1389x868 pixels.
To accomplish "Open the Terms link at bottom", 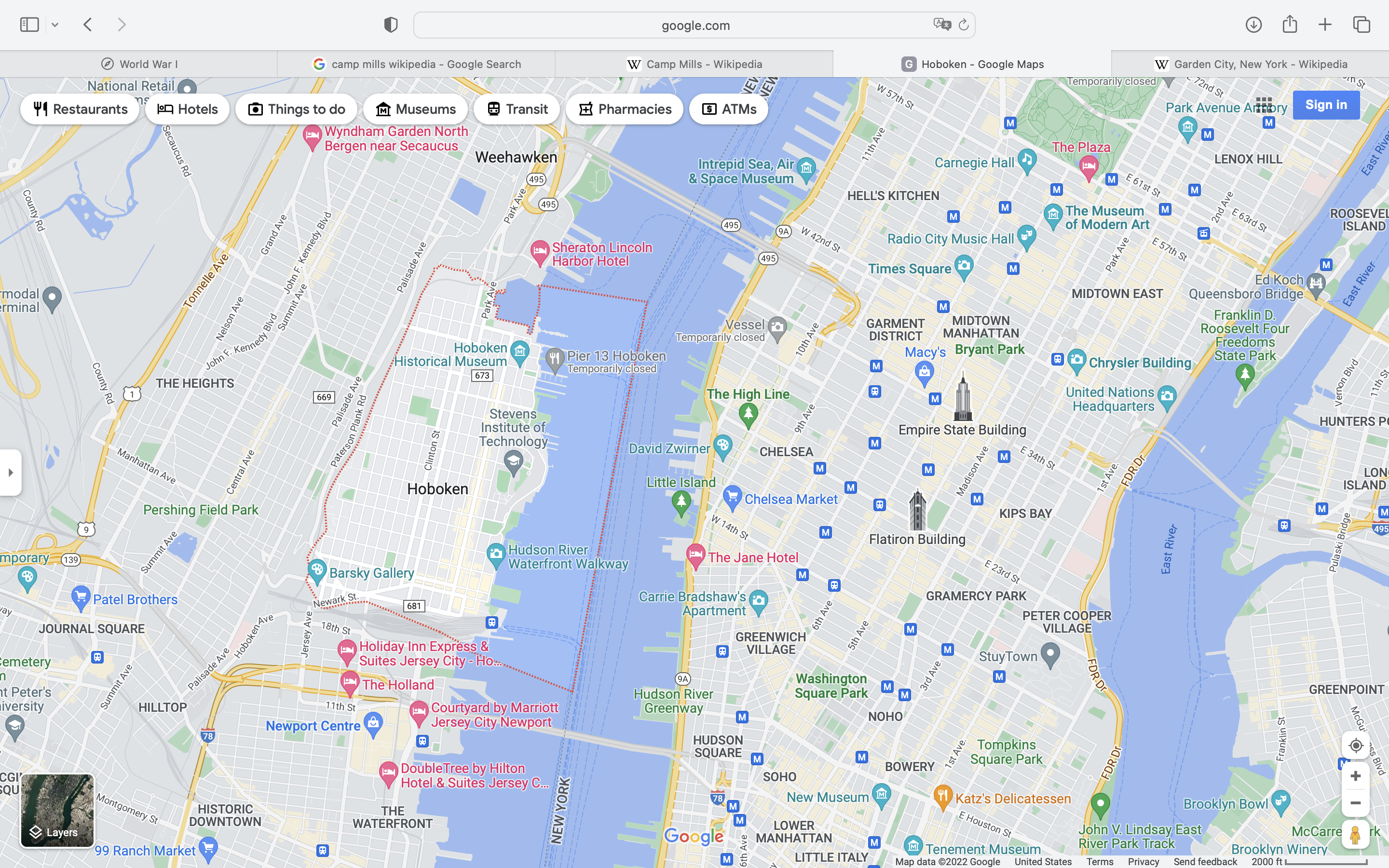I will click(1099, 862).
